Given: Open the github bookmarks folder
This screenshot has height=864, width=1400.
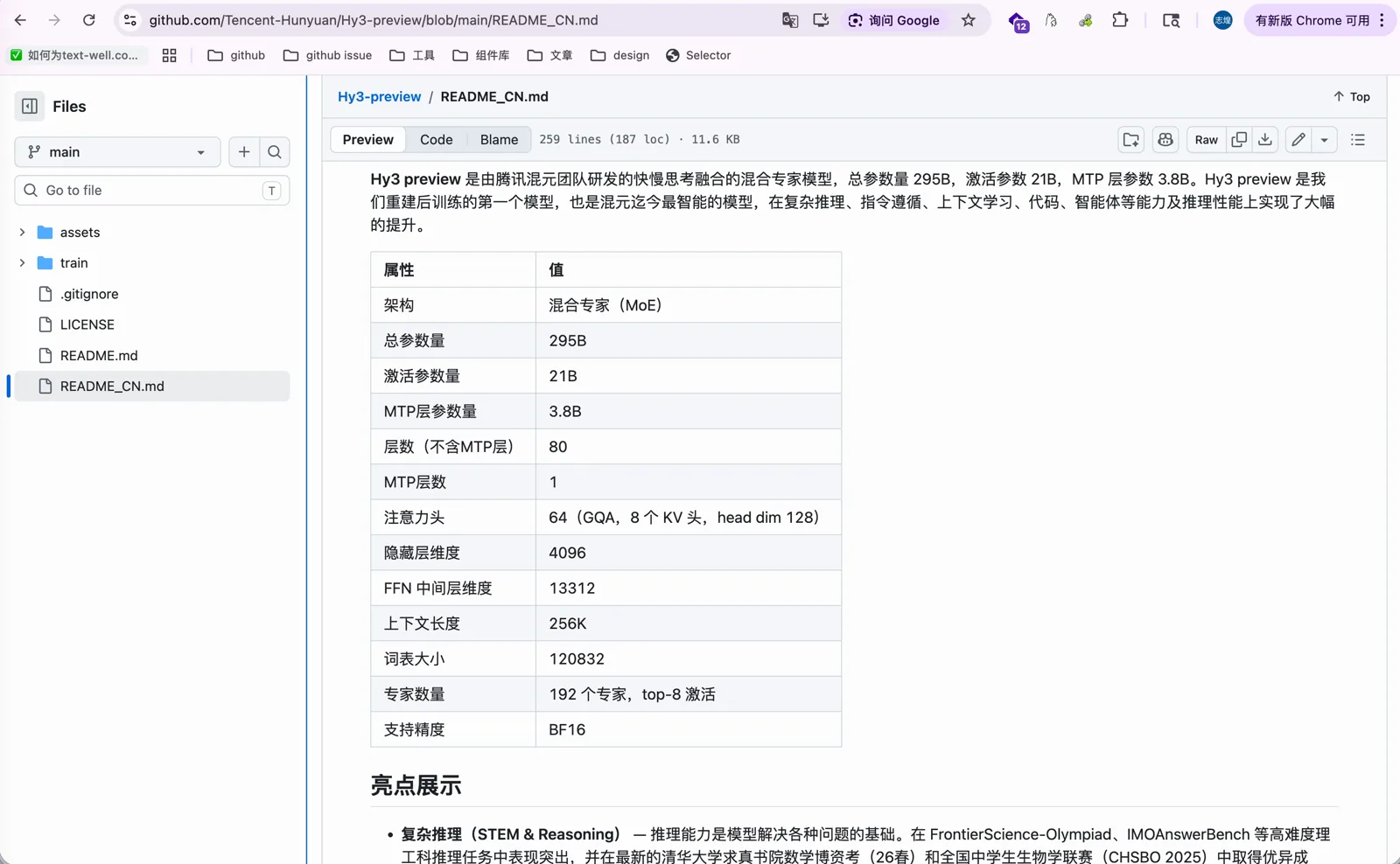Looking at the screenshot, I should click(x=236, y=55).
